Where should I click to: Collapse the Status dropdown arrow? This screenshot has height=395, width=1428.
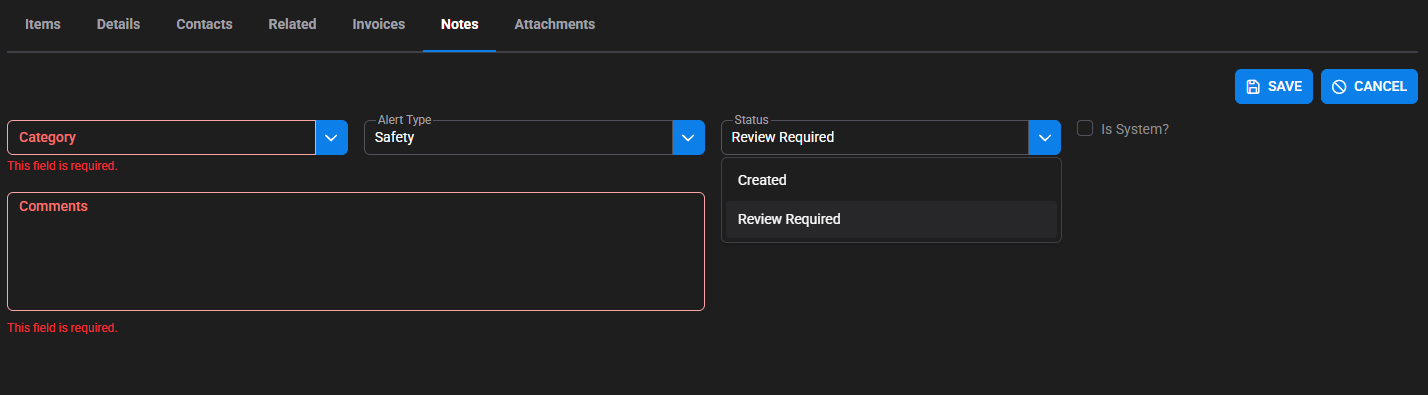click(x=1045, y=137)
